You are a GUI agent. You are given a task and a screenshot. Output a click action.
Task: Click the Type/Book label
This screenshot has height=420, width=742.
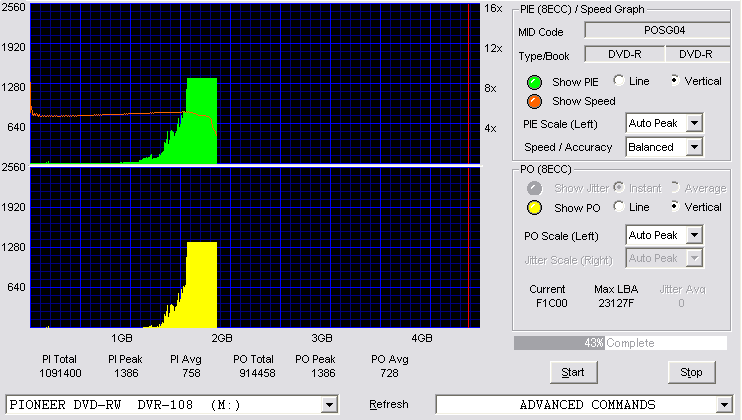click(544, 56)
